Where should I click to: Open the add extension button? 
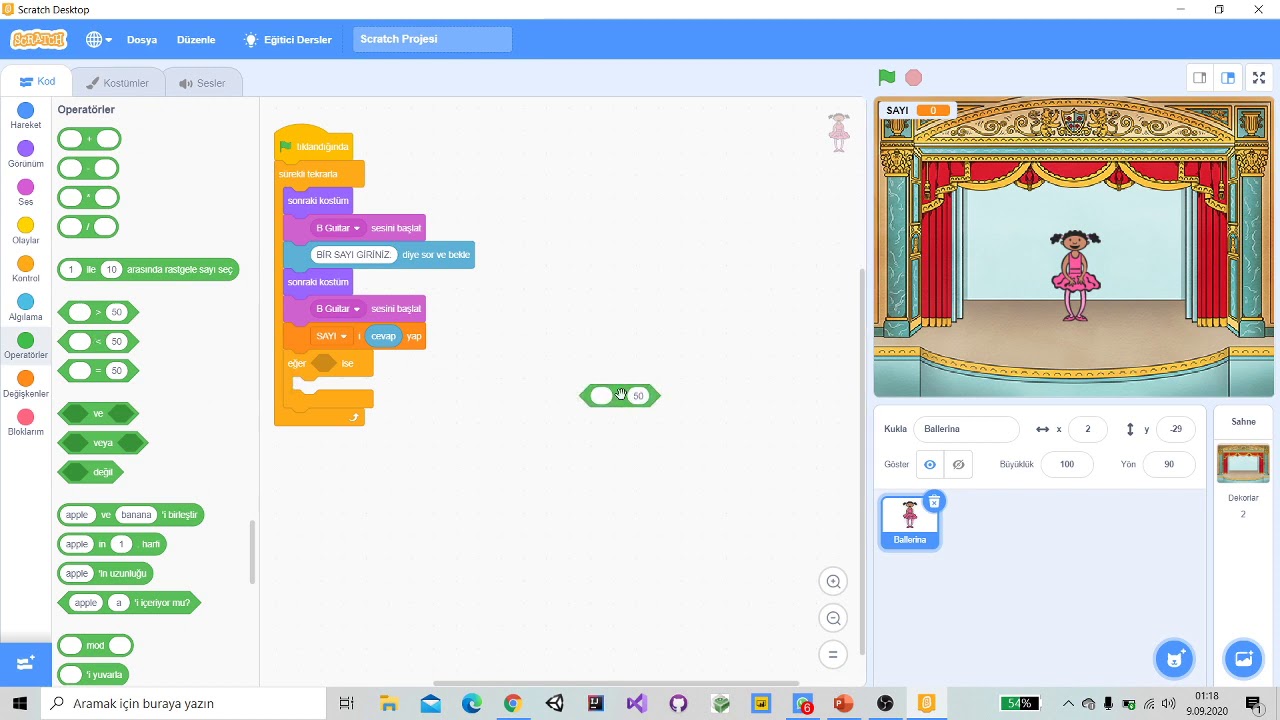26,663
